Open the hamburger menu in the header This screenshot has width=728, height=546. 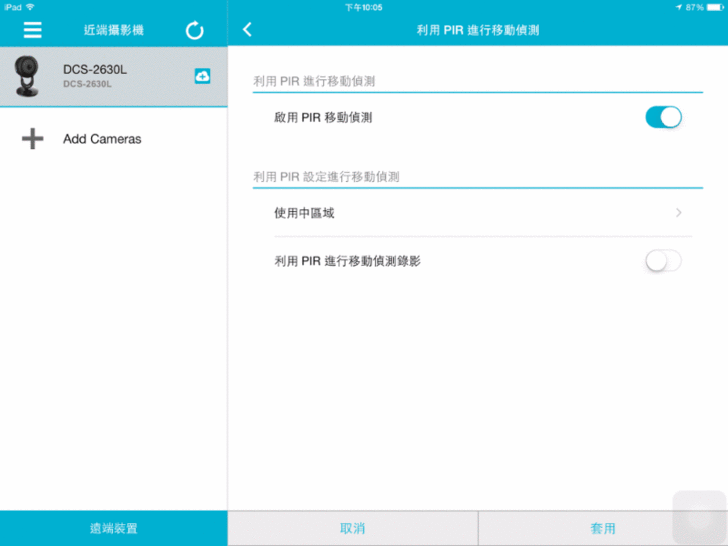[33, 30]
